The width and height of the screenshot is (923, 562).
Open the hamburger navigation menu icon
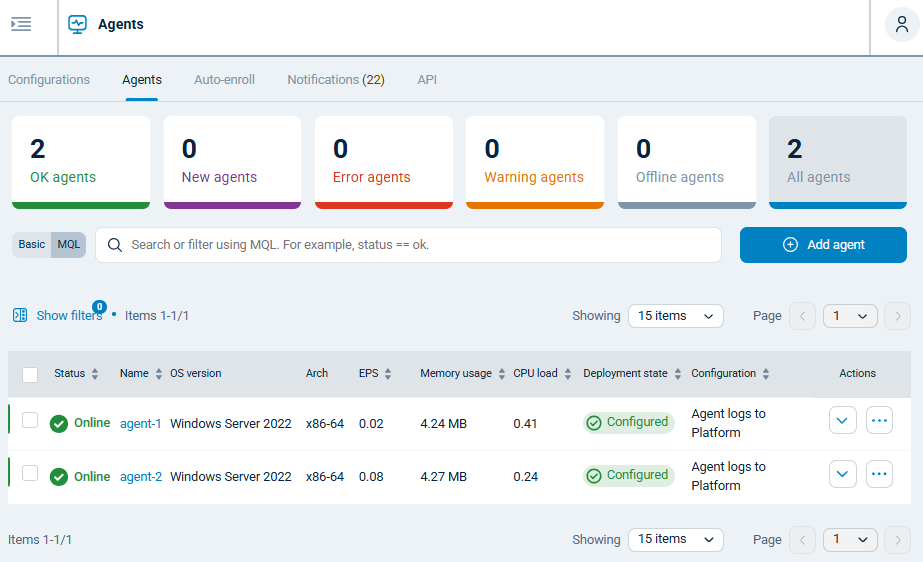tap(21, 24)
